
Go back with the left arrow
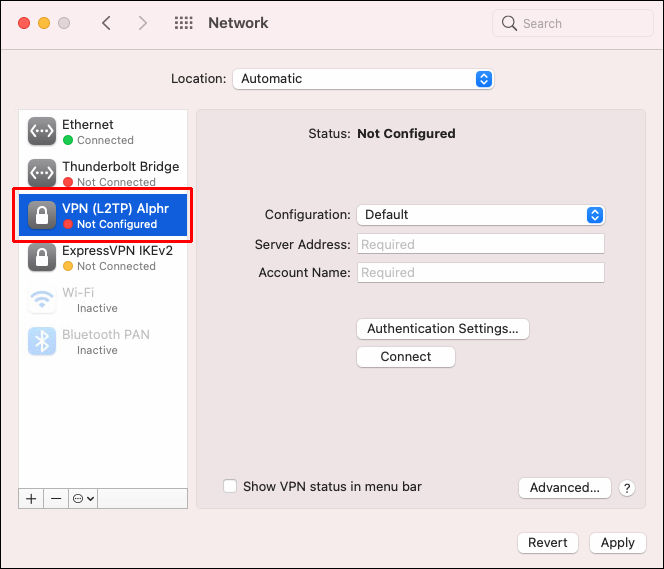coord(106,23)
